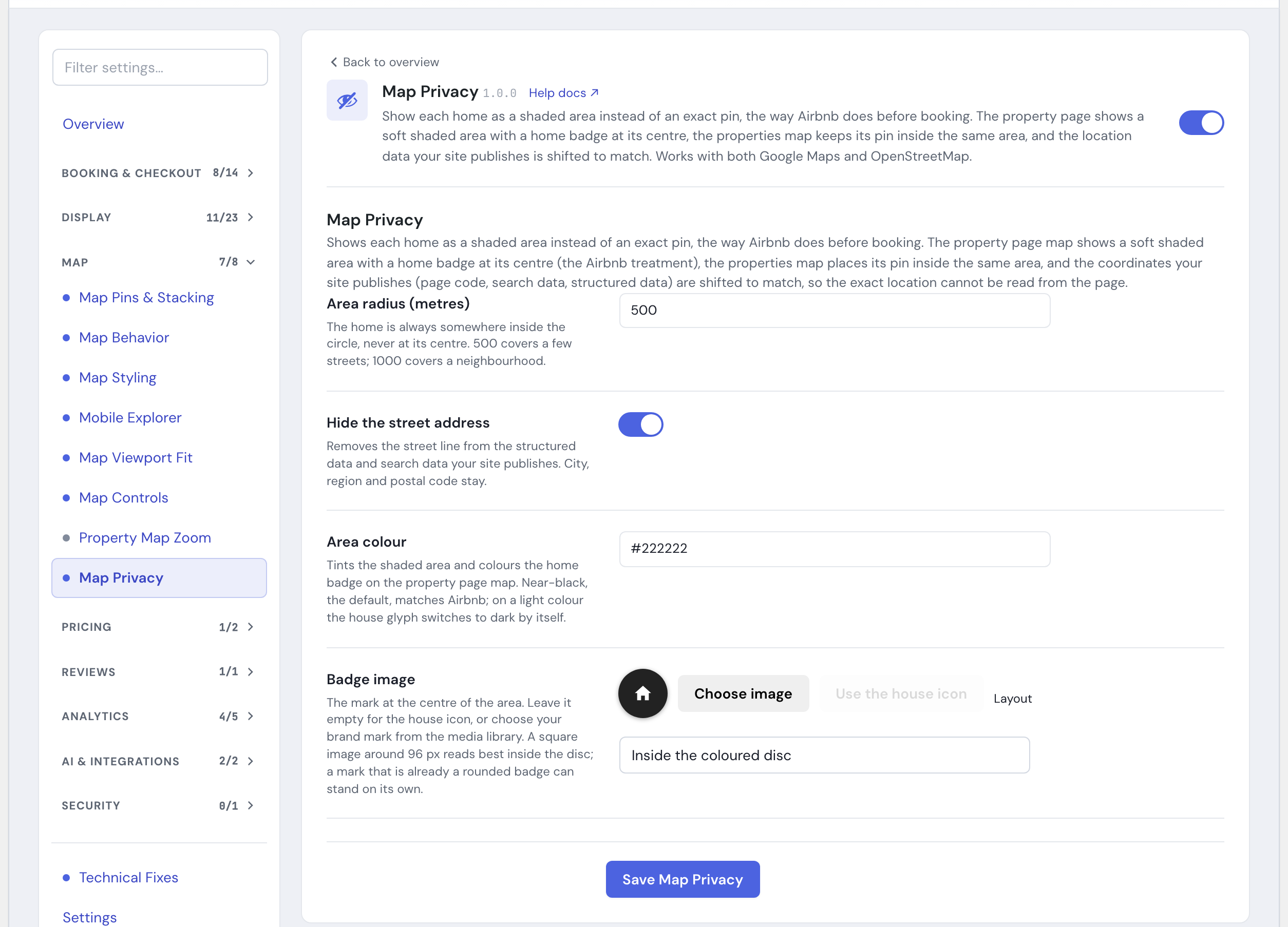The height and width of the screenshot is (927, 1288).
Task: Expand the AI & Integrations section
Action: (x=159, y=761)
